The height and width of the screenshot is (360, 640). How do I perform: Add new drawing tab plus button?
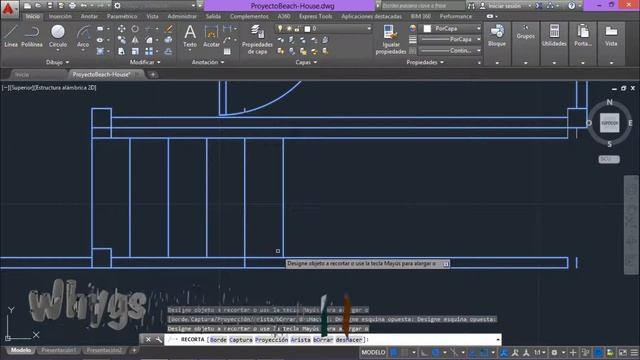[x=153, y=75]
